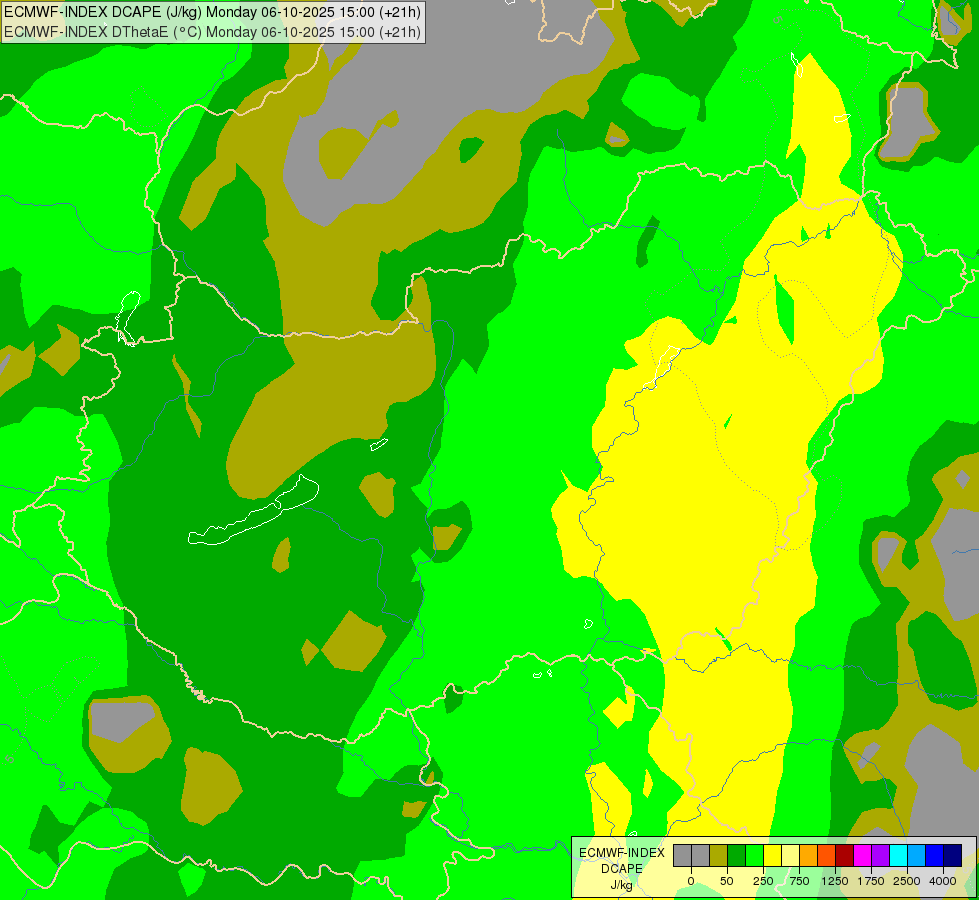Click the large elongated white lake outline
This screenshot has height=900, width=979.
[x=253, y=510]
